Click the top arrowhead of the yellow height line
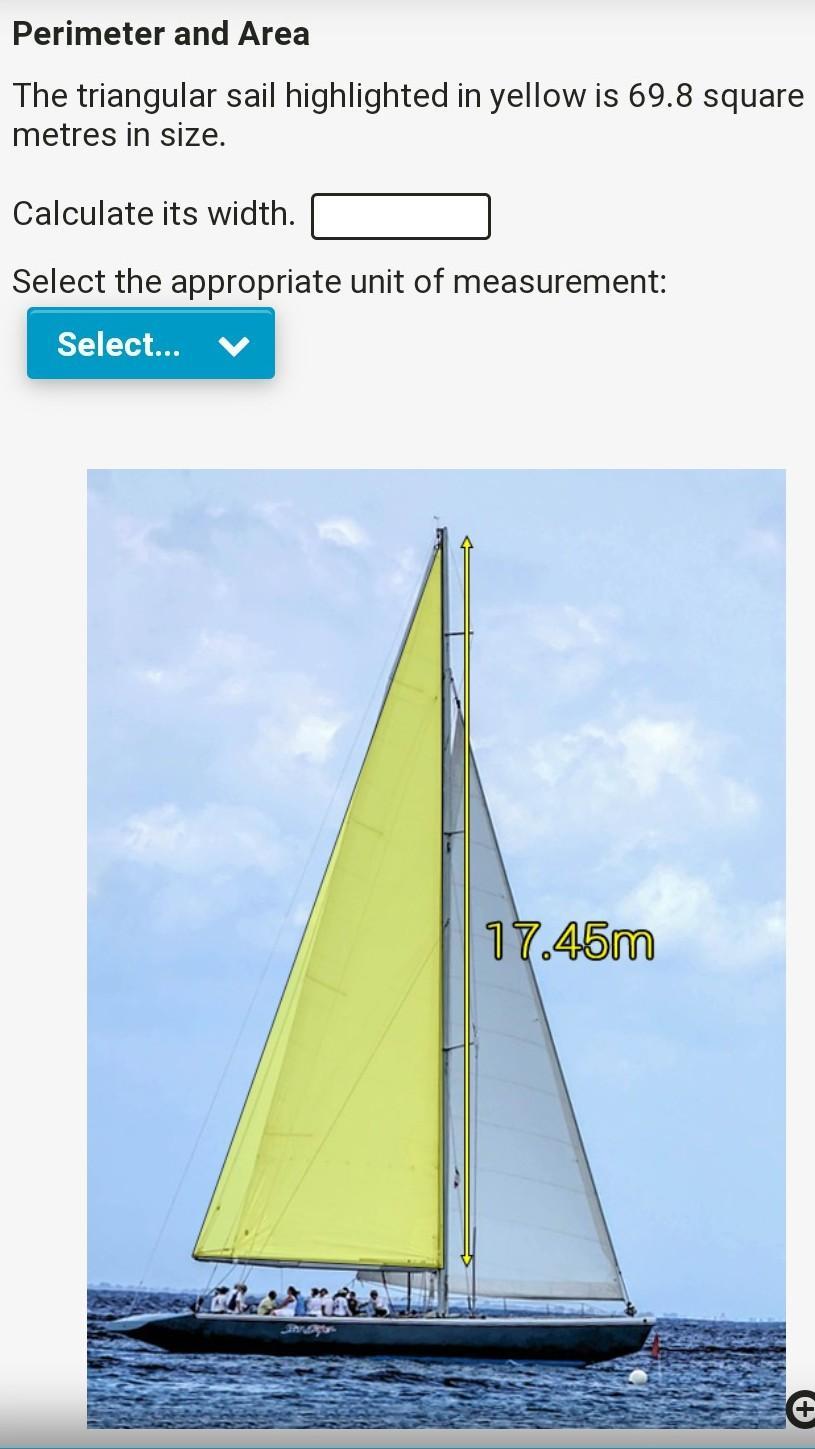815x1449 pixels. pos(466,543)
